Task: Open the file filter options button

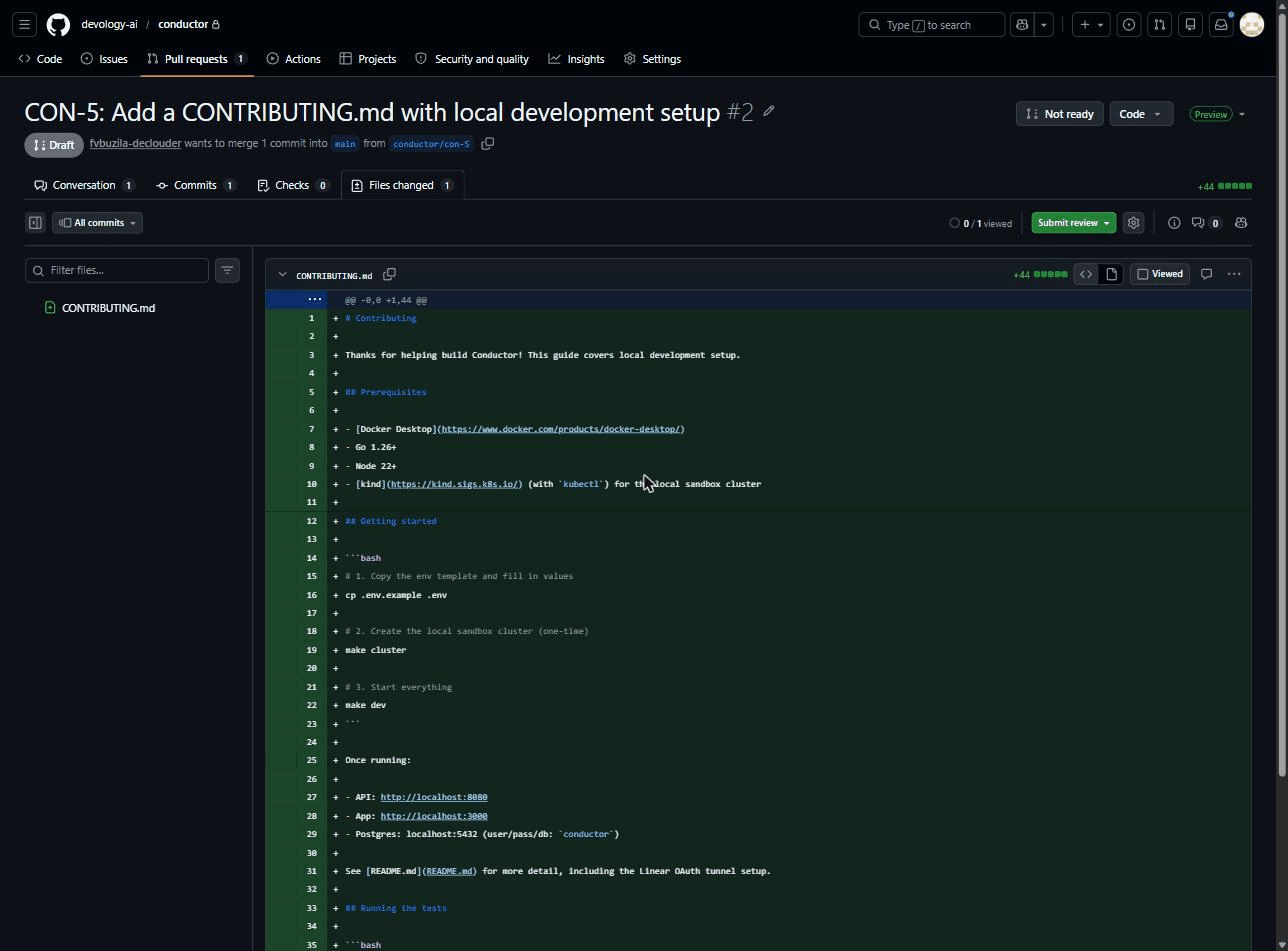Action: click(x=227, y=270)
